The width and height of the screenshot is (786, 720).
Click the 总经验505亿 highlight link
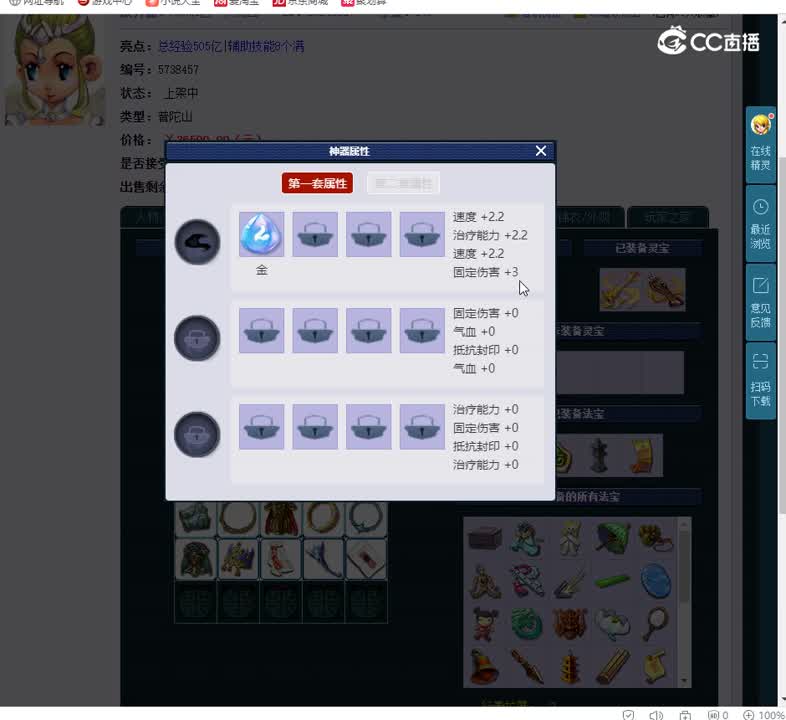click(x=190, y=47)
